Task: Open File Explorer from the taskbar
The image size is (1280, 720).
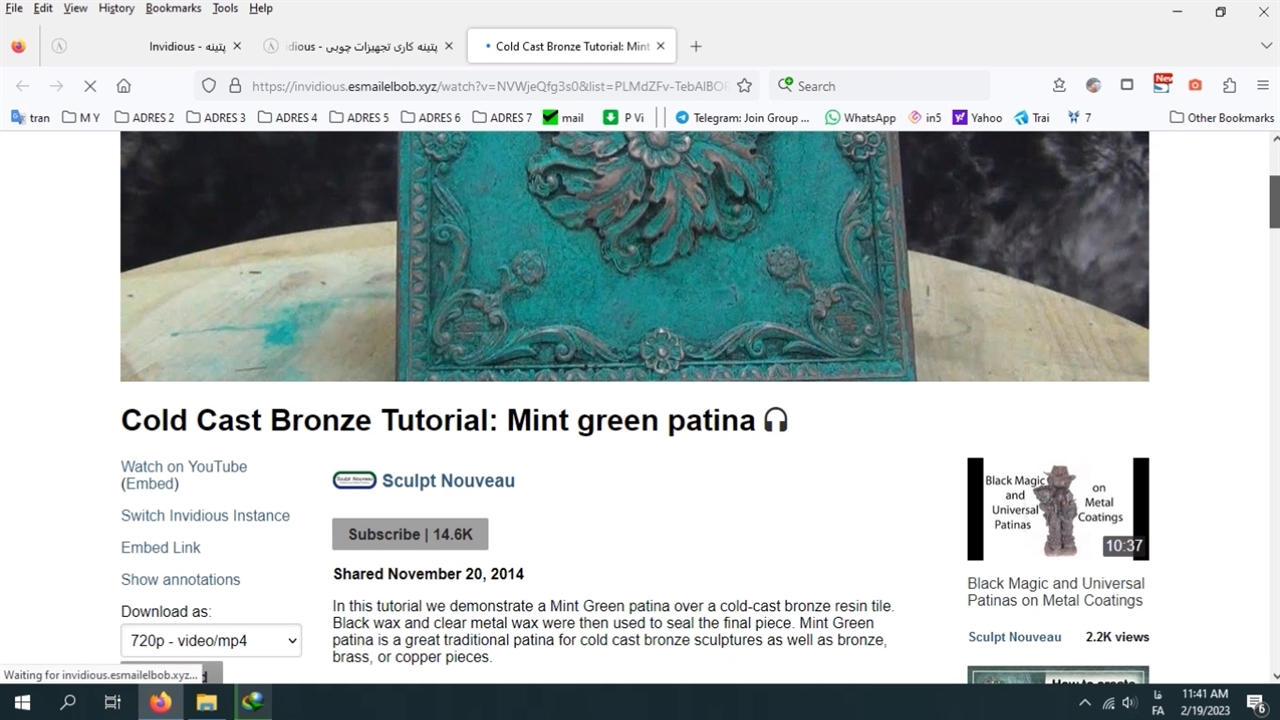Action: [x=206, y=702]
